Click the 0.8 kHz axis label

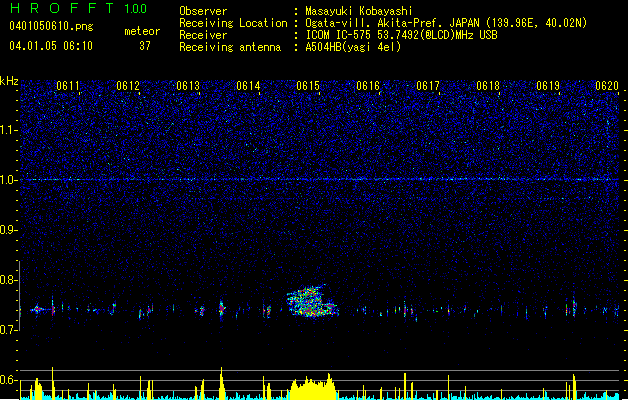[x=9, y=280]
